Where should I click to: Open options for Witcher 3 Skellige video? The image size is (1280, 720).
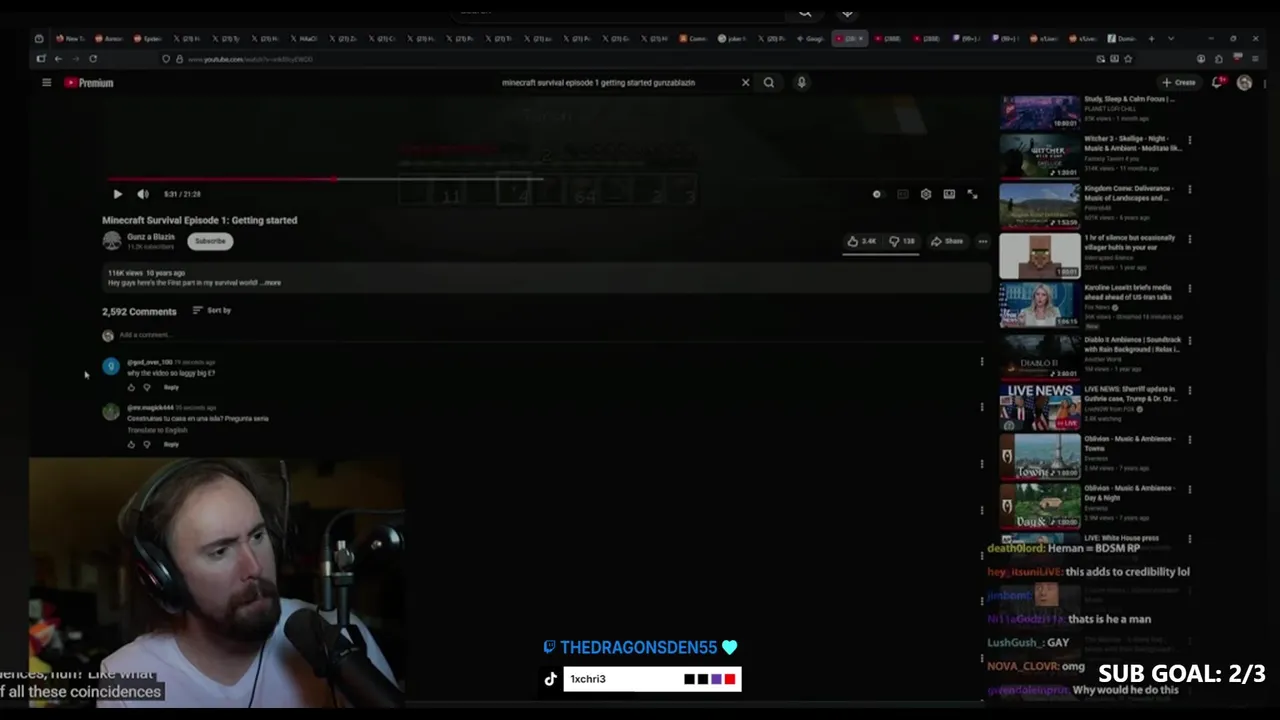pos(1189,140)
